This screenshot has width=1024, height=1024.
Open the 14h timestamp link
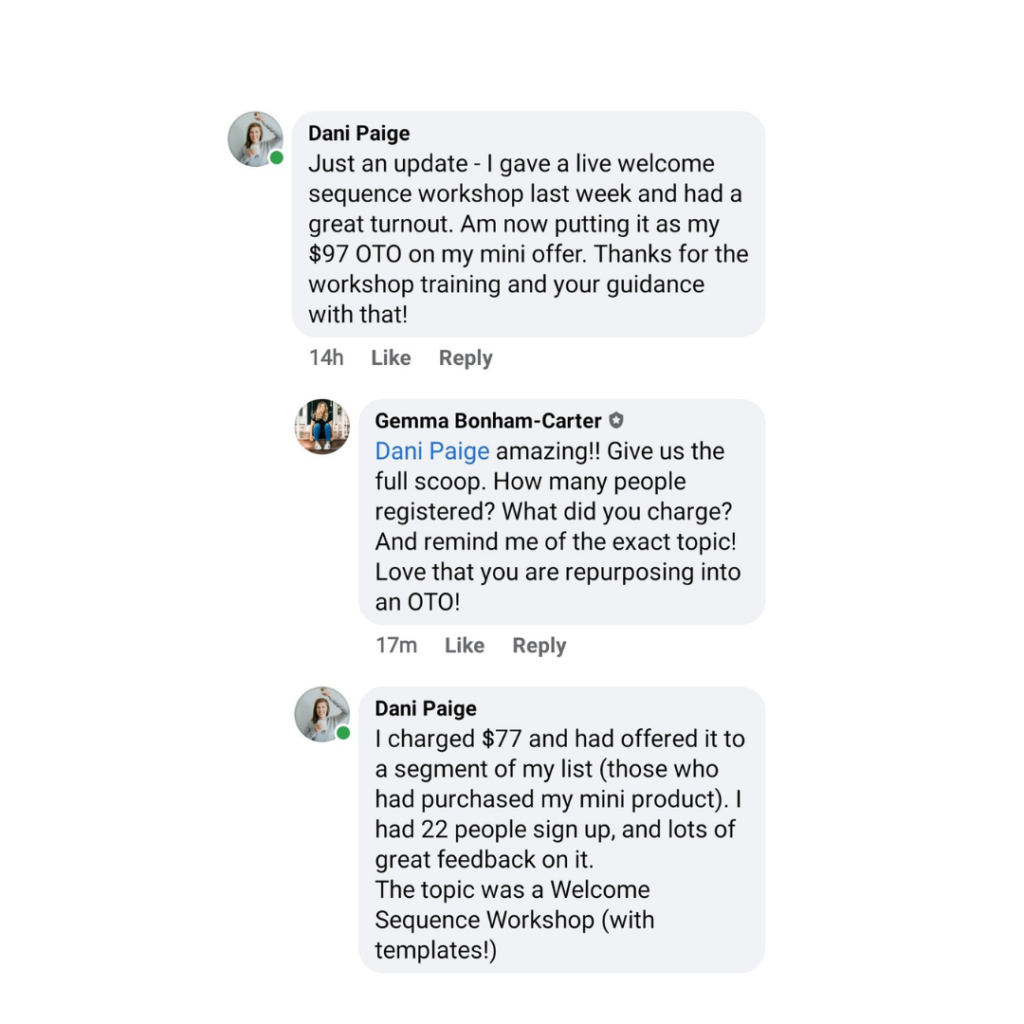click(x=326, y=358)
